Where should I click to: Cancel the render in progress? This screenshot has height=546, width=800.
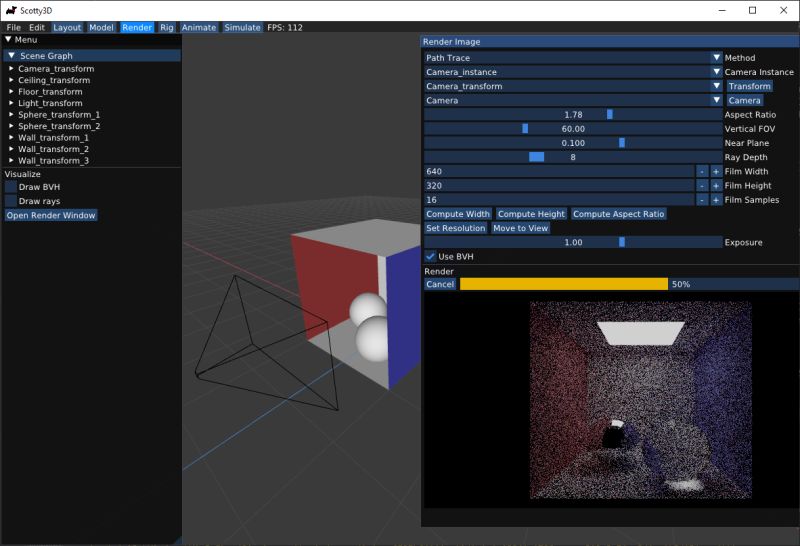pos(440,284)
